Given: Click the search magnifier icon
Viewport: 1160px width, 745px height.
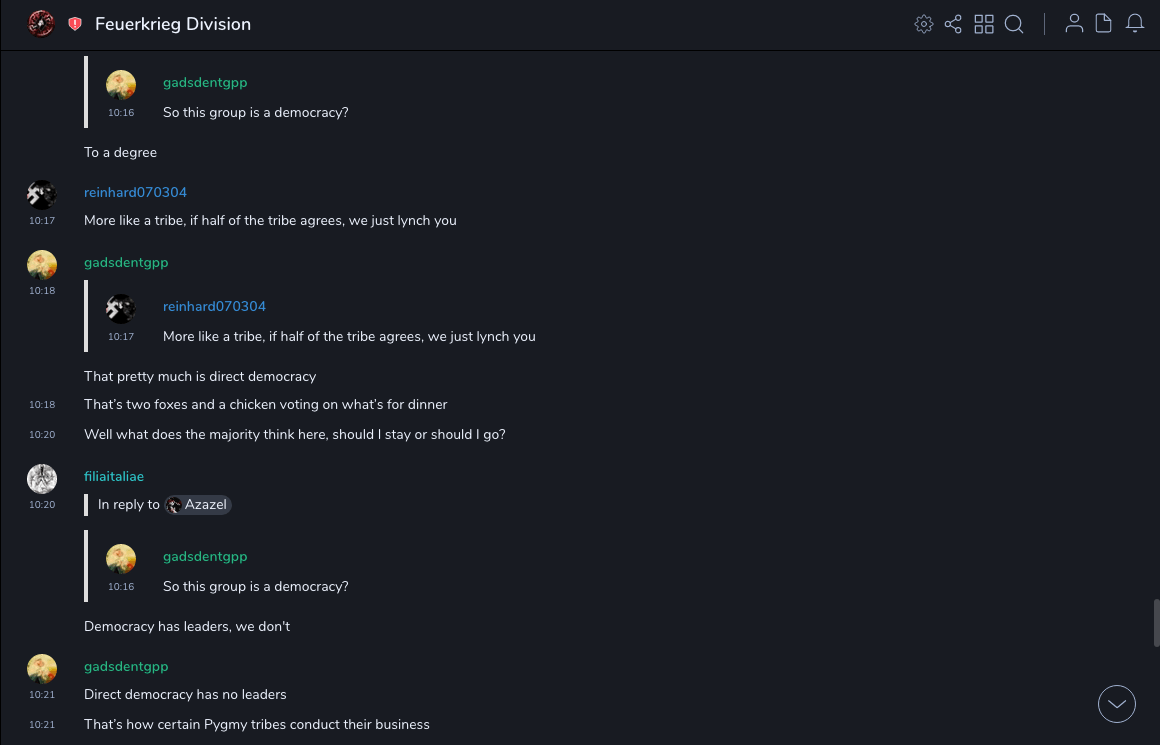Looking at the screenshot, I should click(x=1014, y=24).
